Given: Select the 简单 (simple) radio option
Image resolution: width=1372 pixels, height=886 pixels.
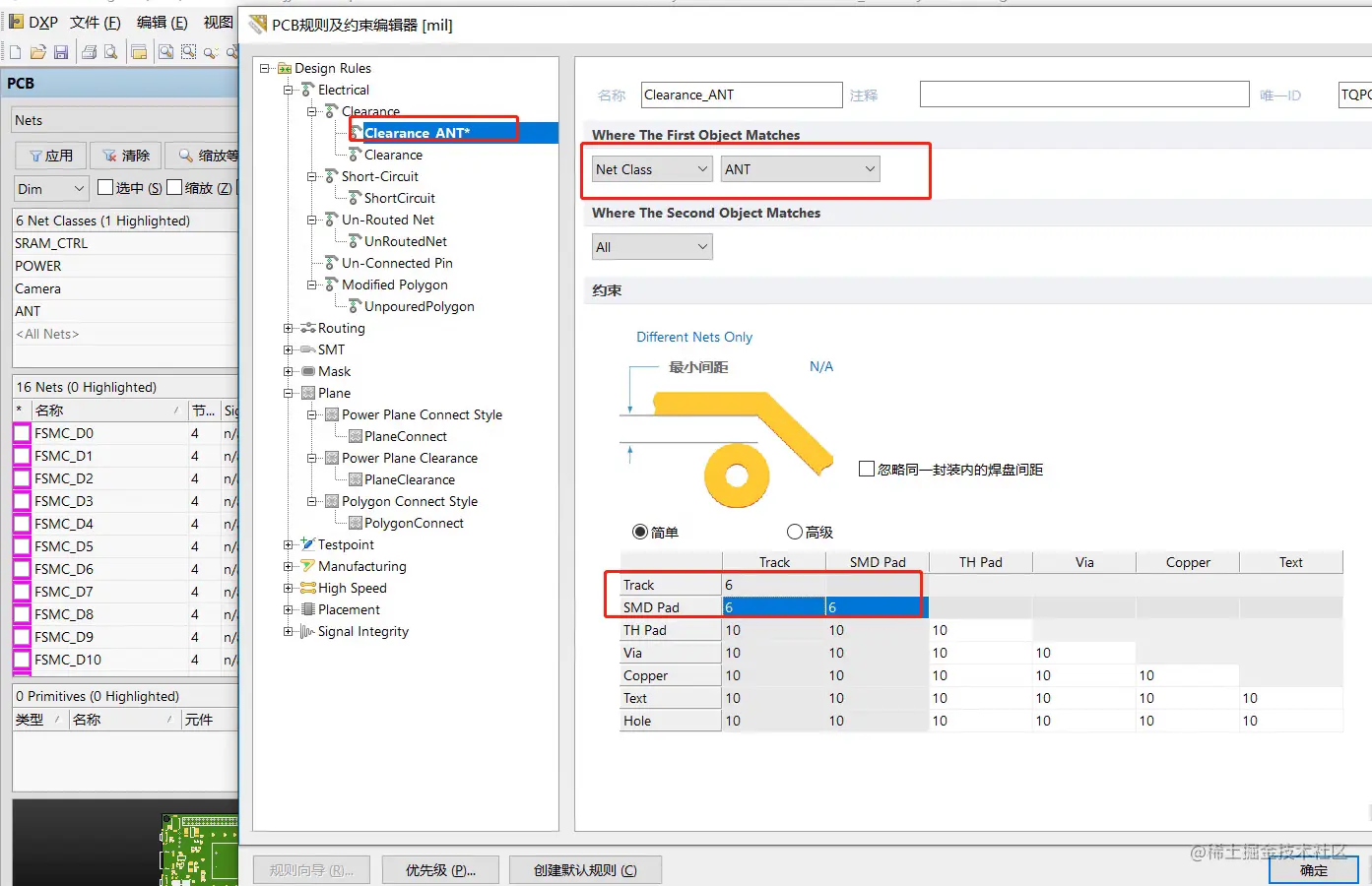Looking at the screenshot, I should 640,532.
